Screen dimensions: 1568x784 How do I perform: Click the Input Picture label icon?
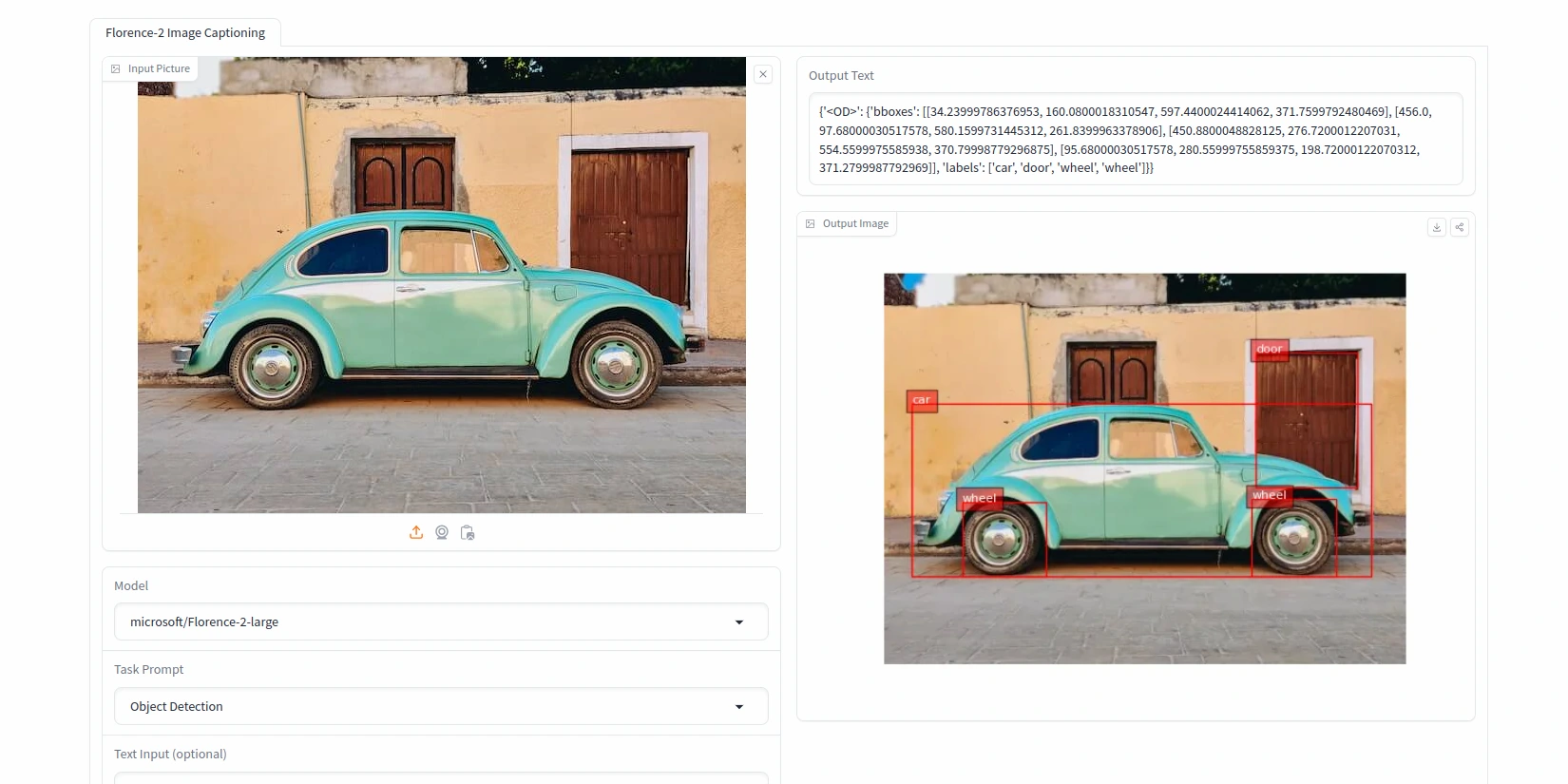pyautogui.click(x=116, y=69)
